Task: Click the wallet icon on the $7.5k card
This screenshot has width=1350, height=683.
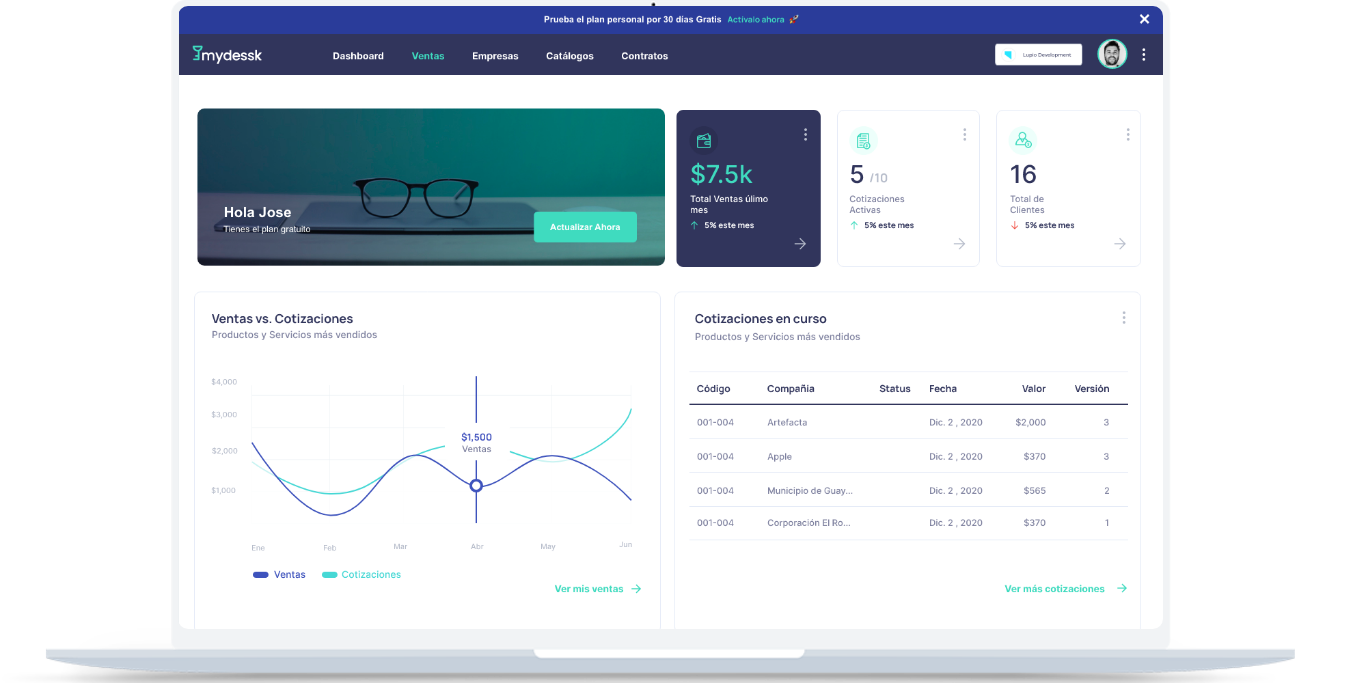Action: tap(706, 140)
